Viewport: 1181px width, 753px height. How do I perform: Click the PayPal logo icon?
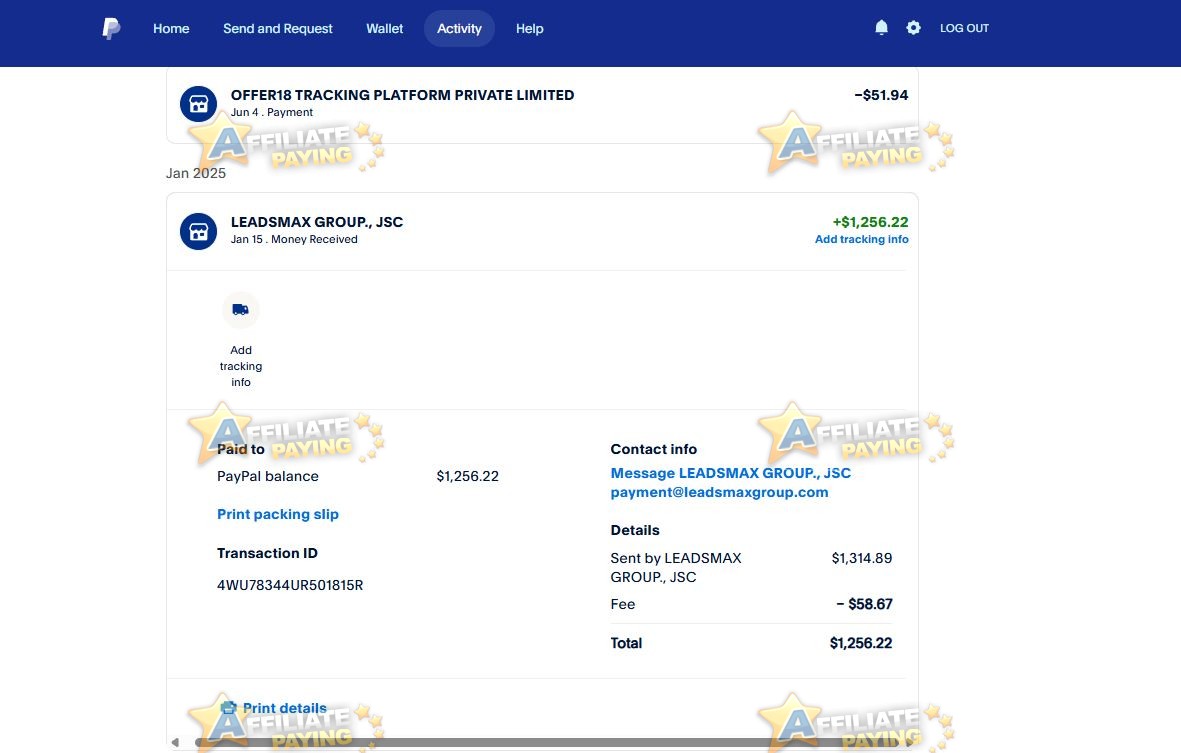click(111, 29)
